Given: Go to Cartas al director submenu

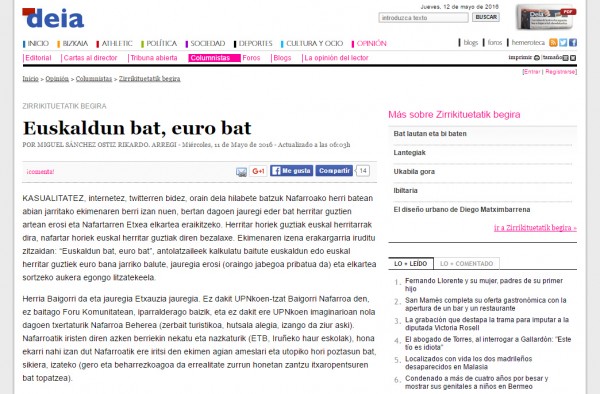Looking at the screenshot, I should click(x=90, y=58).
